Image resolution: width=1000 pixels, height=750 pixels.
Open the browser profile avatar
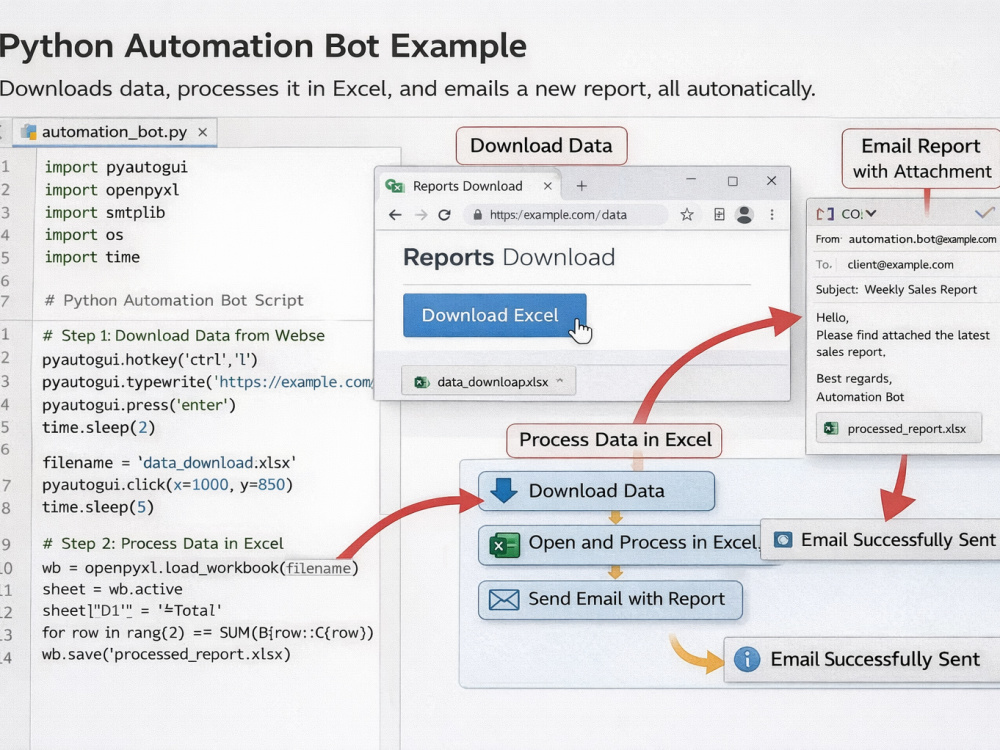point(744,214)
